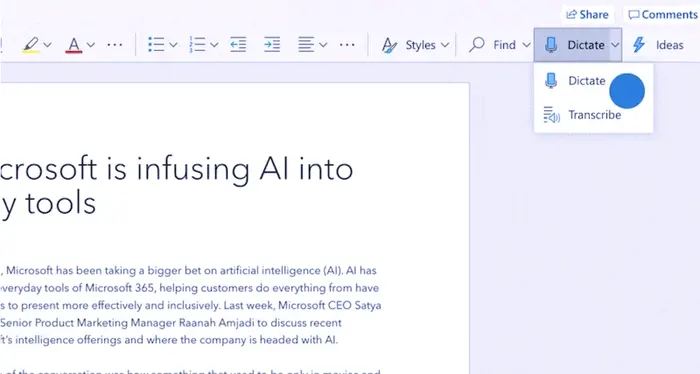Image resolution: width=700 pixels, height=374 pixels.
Task: Select the paragraph alignment icon
Action: click(x=306, y=45)
